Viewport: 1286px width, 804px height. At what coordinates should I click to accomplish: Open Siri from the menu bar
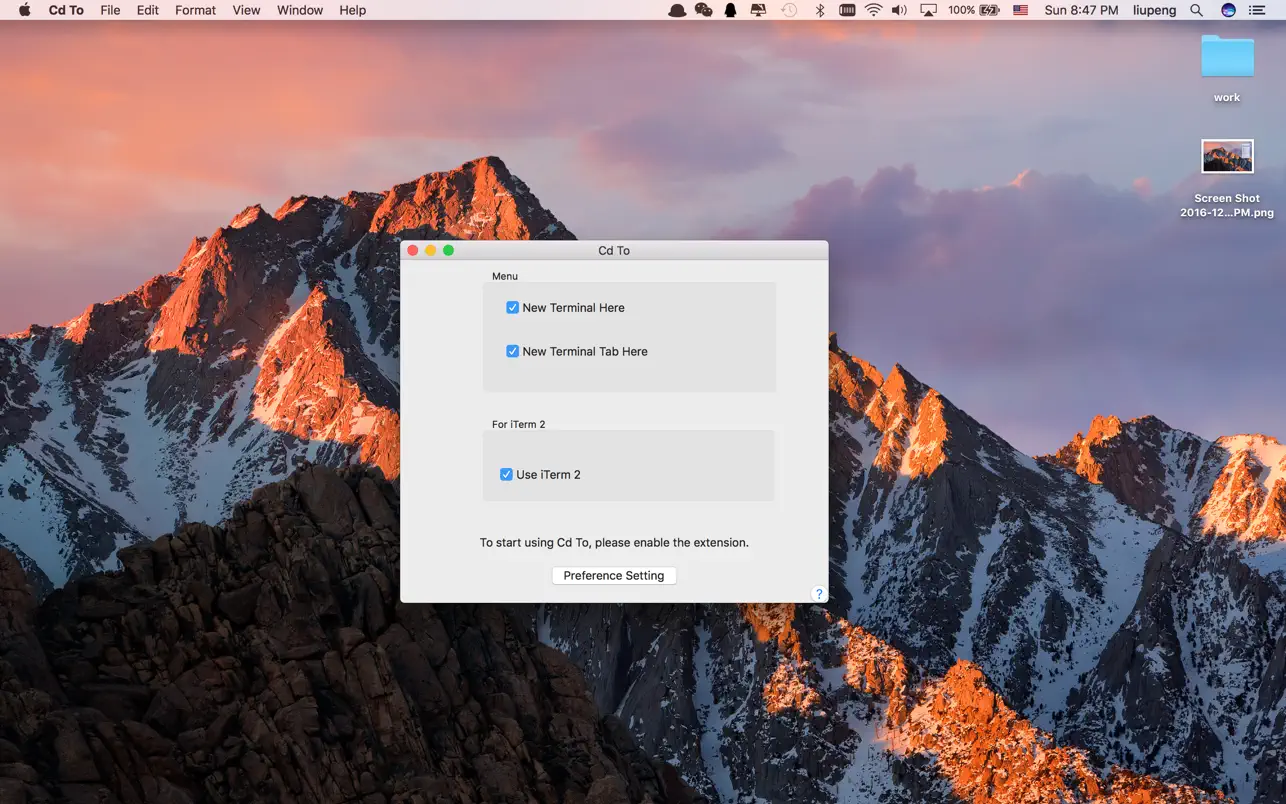click(1228, 10)
